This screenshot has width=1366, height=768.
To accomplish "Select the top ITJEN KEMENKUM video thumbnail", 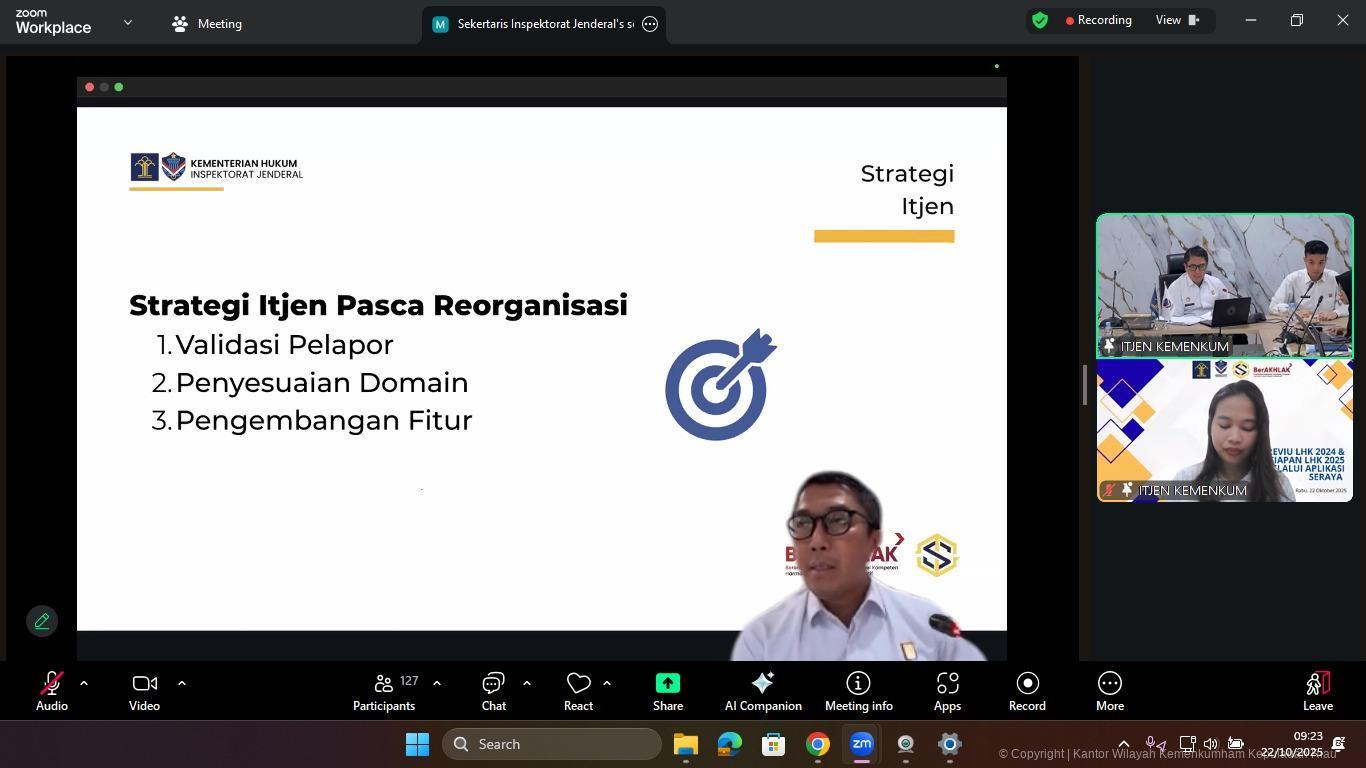I will point(1224,285).
